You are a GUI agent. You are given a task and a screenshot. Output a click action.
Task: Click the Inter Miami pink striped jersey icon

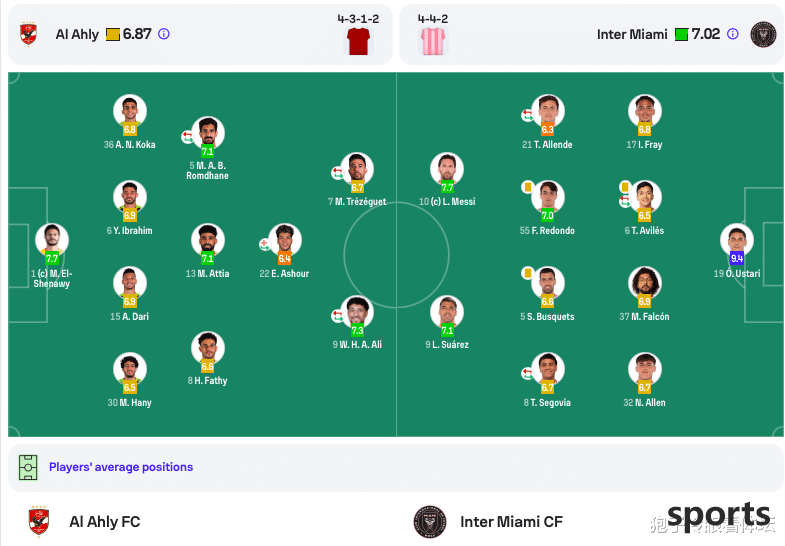433,41
